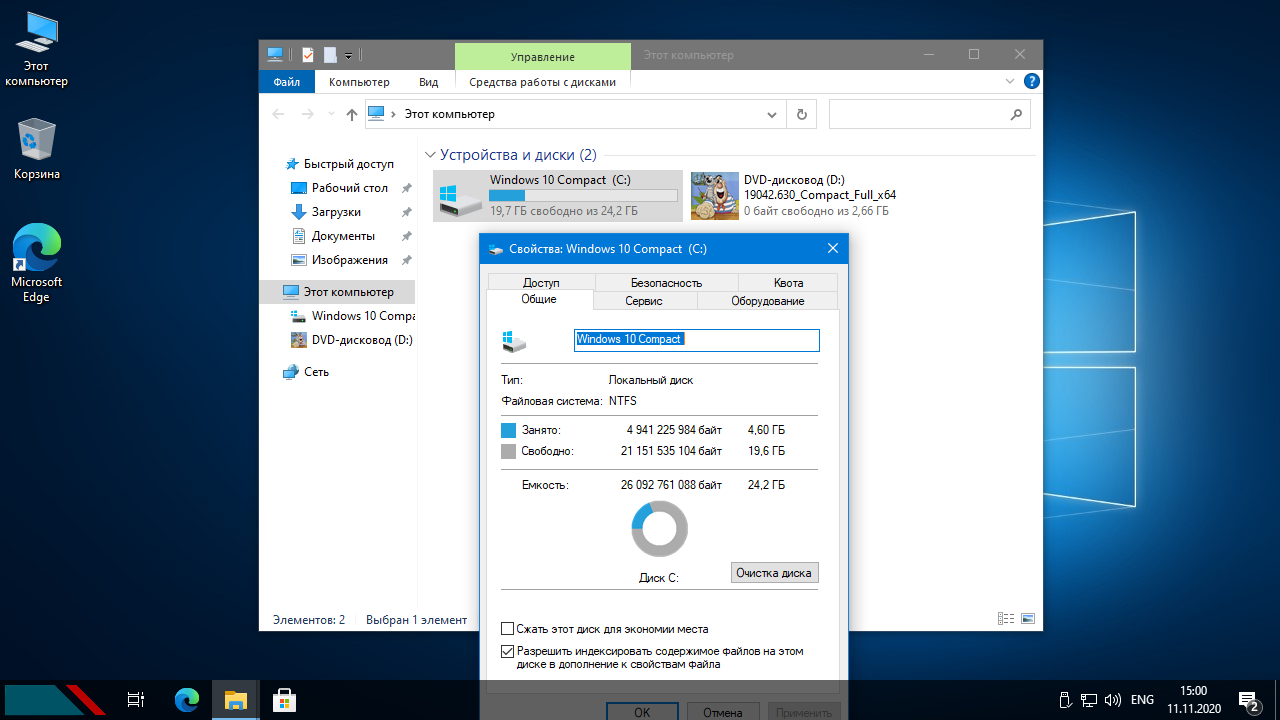Select the Microsoft Edge desktop shortcut

click(37, 264)
